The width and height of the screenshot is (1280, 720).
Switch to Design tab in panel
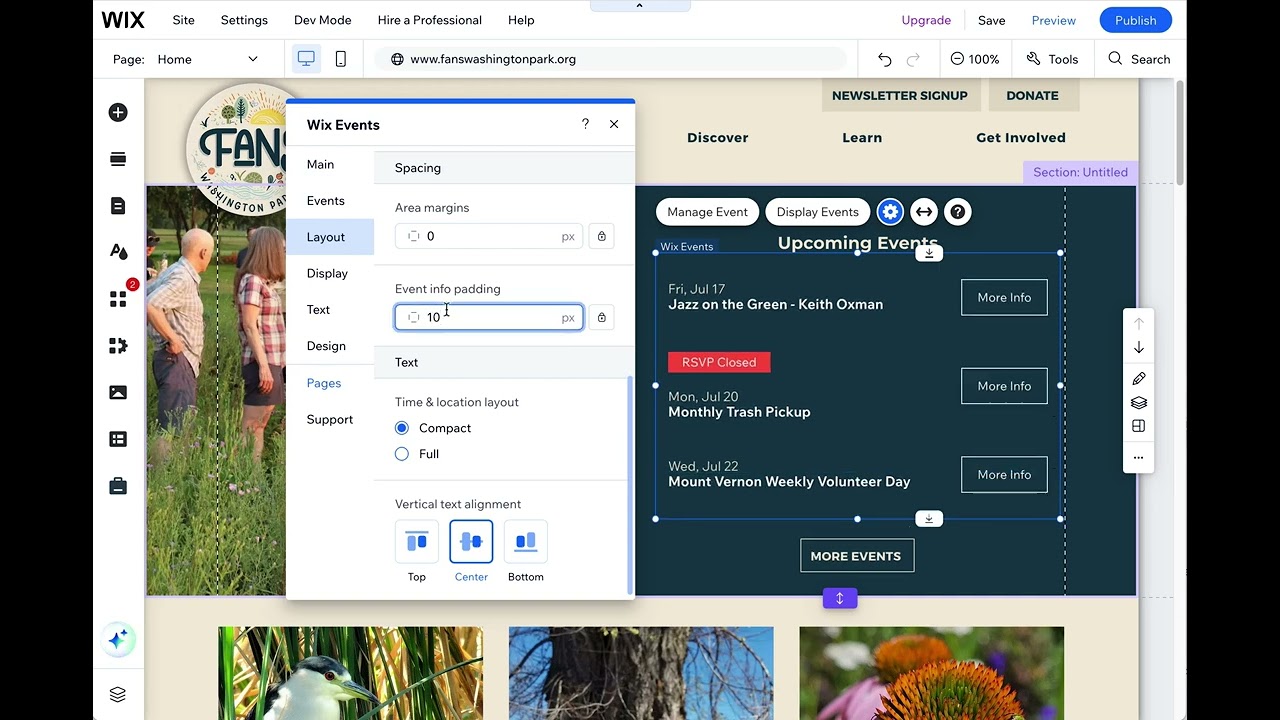330,346
